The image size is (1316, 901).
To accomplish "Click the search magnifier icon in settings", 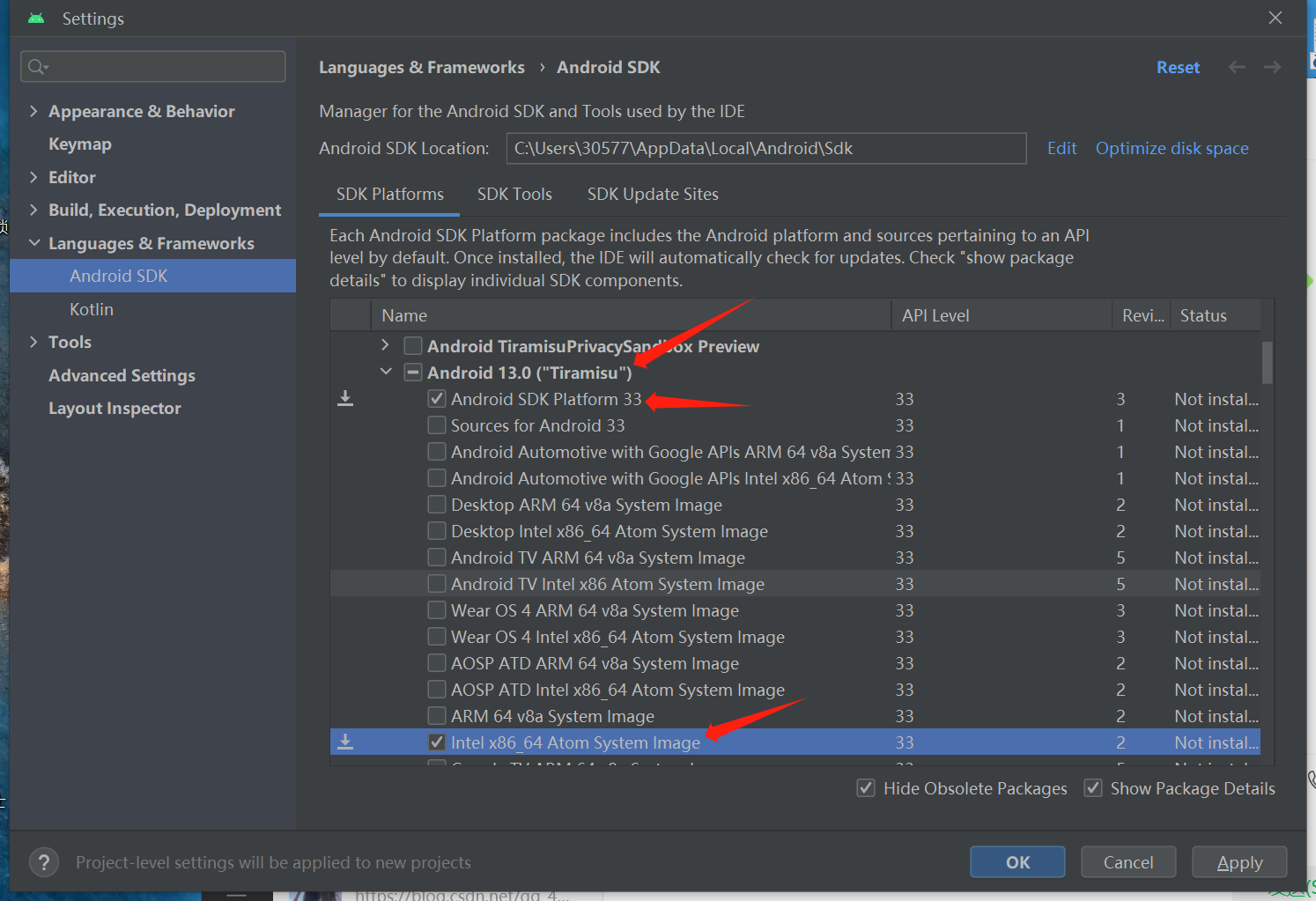I will click(37, 67).
